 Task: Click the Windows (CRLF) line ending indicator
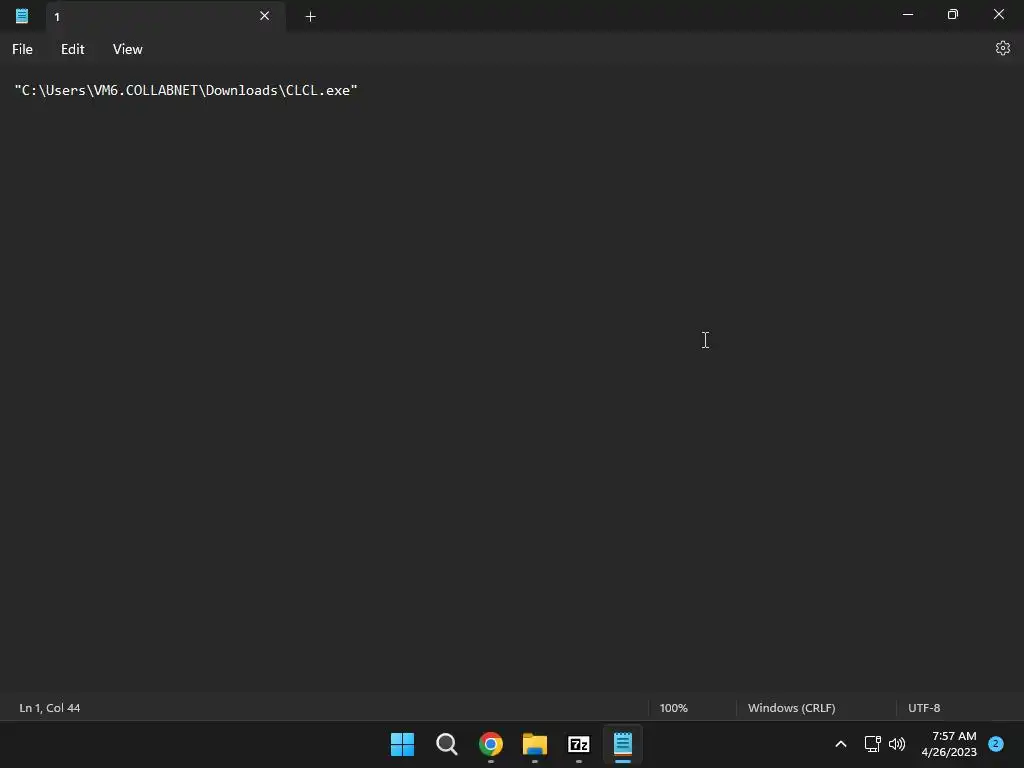click(792, 708)
